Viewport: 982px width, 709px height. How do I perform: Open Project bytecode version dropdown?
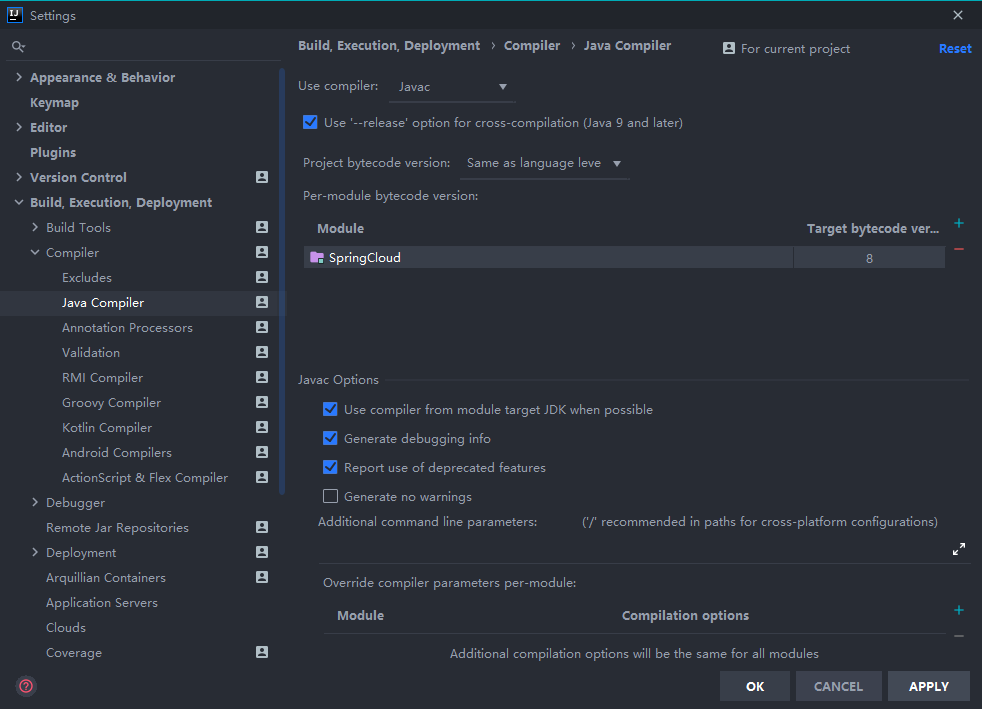tap(543, 163)
